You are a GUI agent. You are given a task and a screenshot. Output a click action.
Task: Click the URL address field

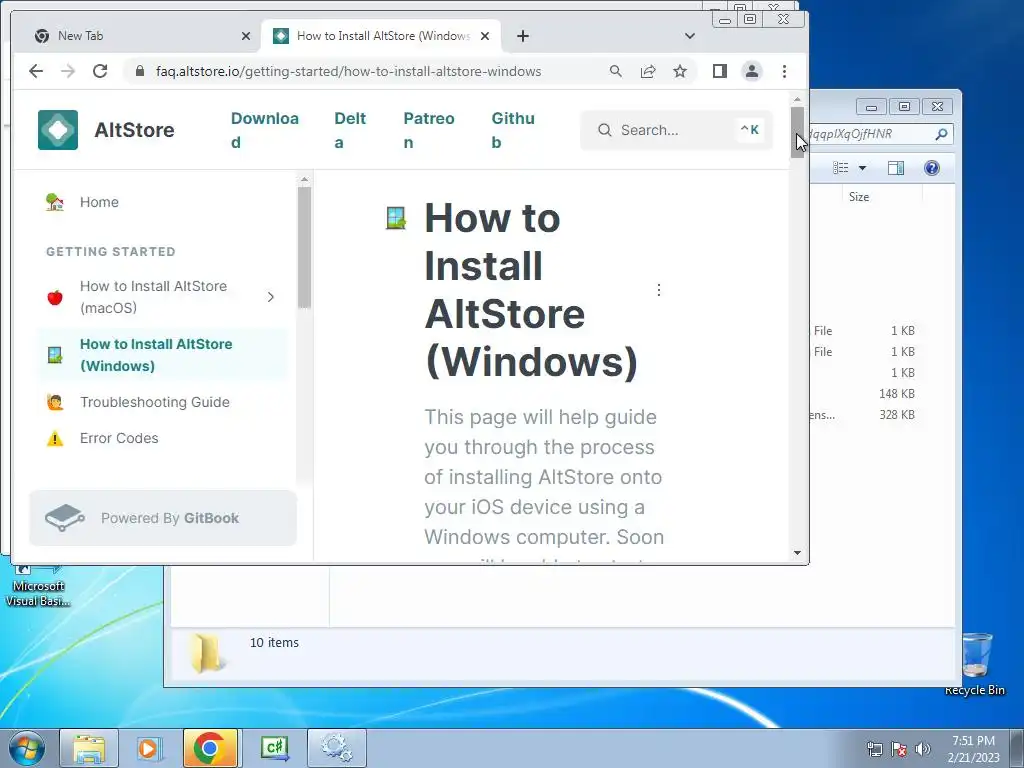coord(349,71)
